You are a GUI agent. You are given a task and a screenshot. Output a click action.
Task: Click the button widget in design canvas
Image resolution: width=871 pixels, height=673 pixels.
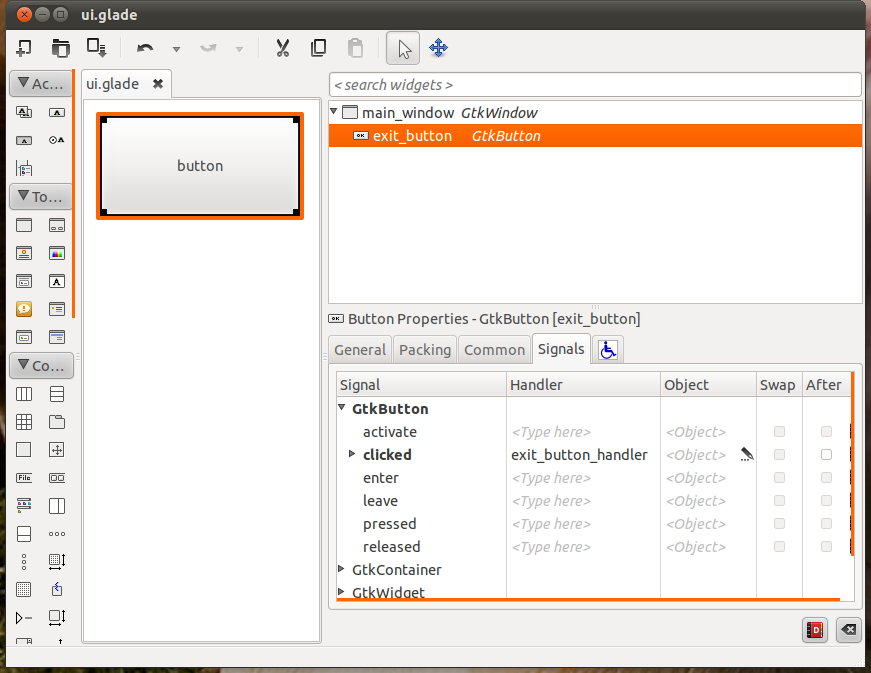200,166
